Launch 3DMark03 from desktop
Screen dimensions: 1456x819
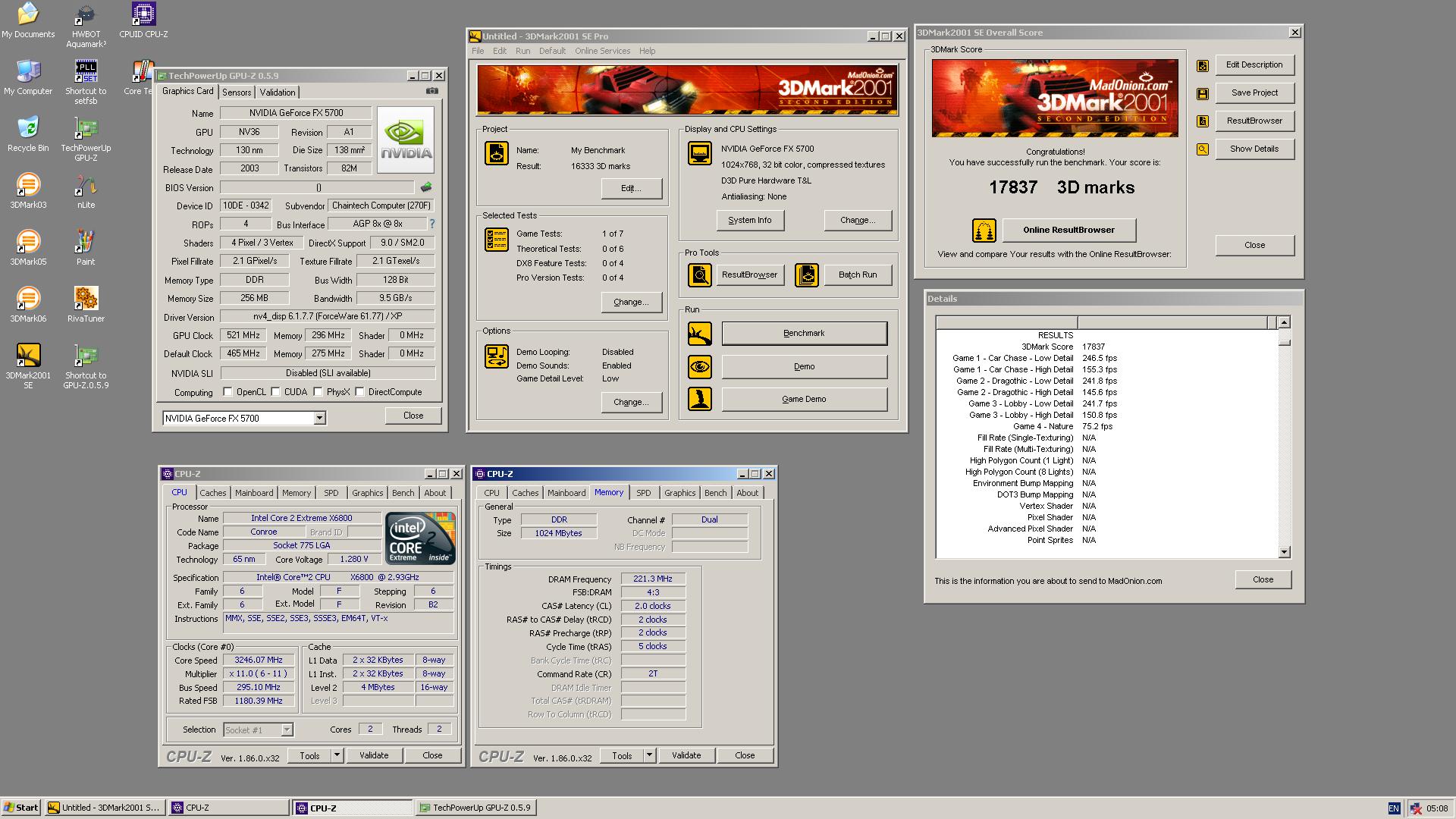click(x=28, y=191)
